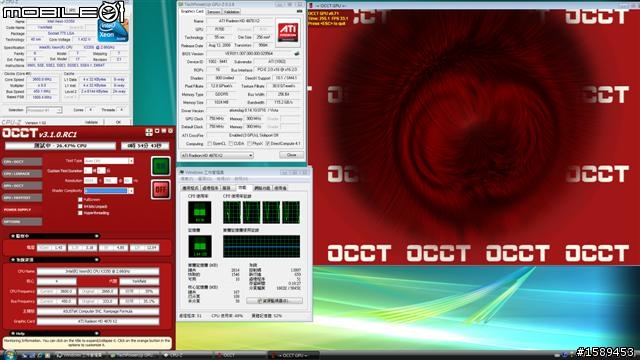Click the memory usage gauge in Task Manager

coord(200,247)
